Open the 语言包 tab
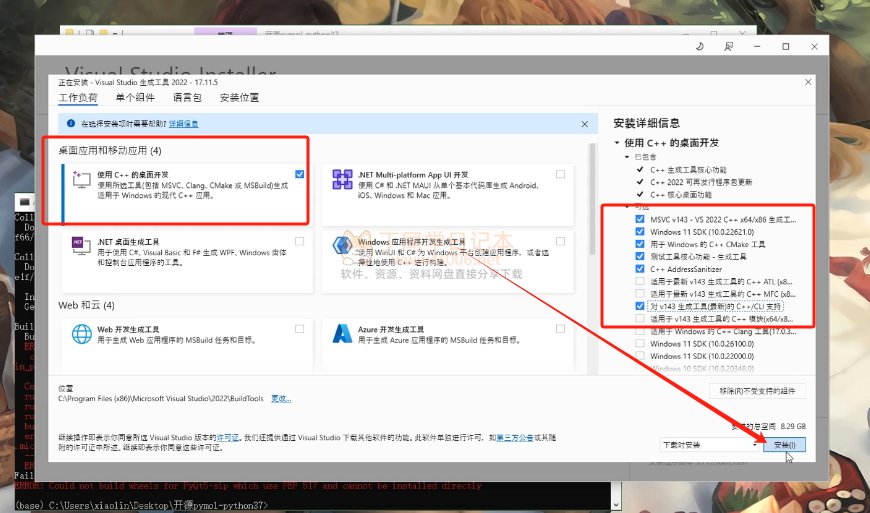Screen dimensions: 870x513 pyautogui.click(x=187, y=98)
